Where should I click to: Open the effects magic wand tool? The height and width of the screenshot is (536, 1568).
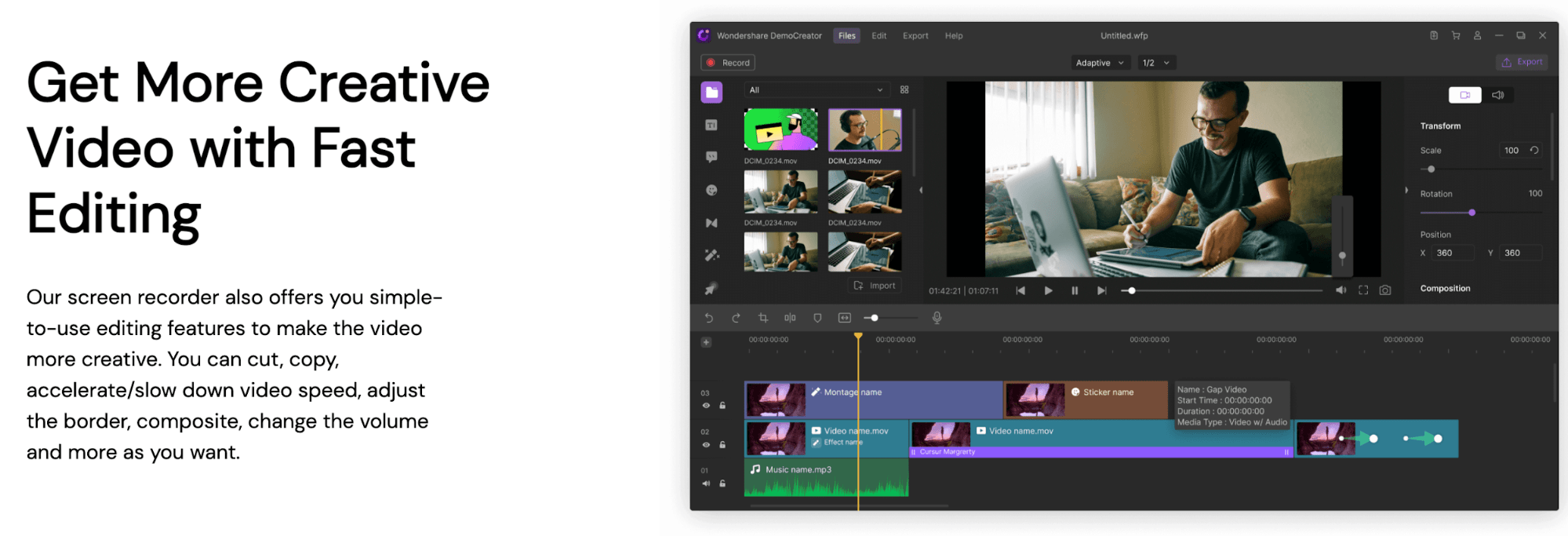click(x=711, y=255)
